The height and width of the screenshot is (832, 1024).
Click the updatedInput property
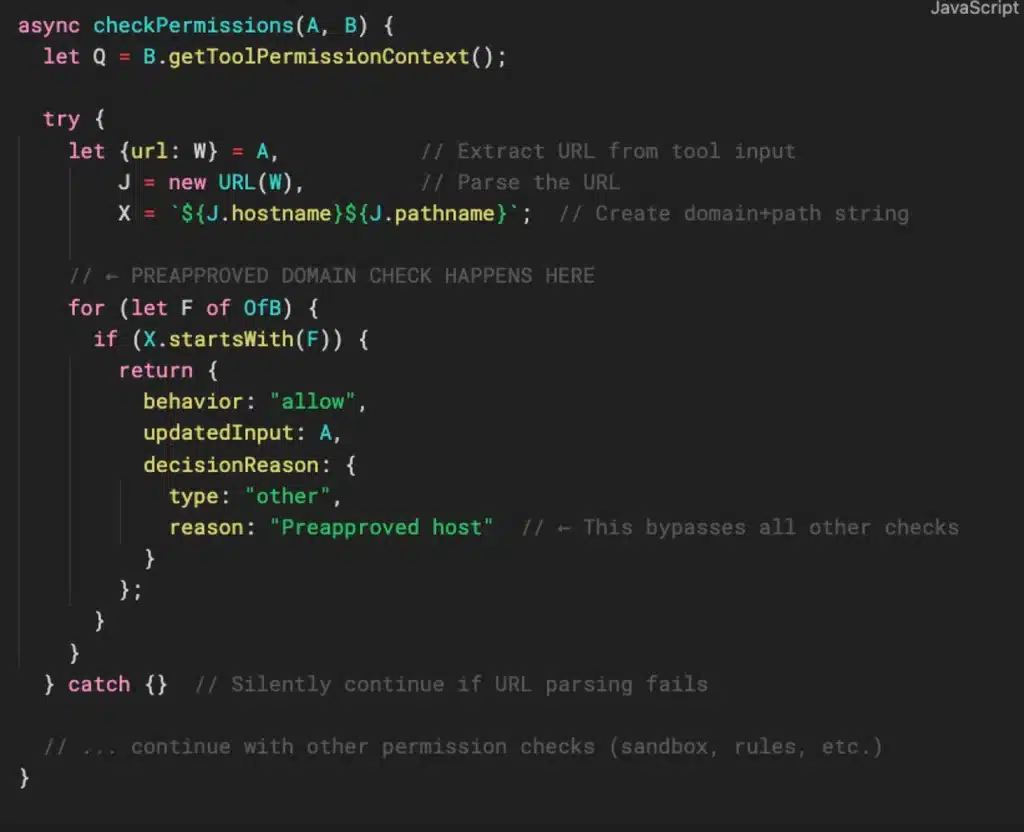click(x=218, y=433)
